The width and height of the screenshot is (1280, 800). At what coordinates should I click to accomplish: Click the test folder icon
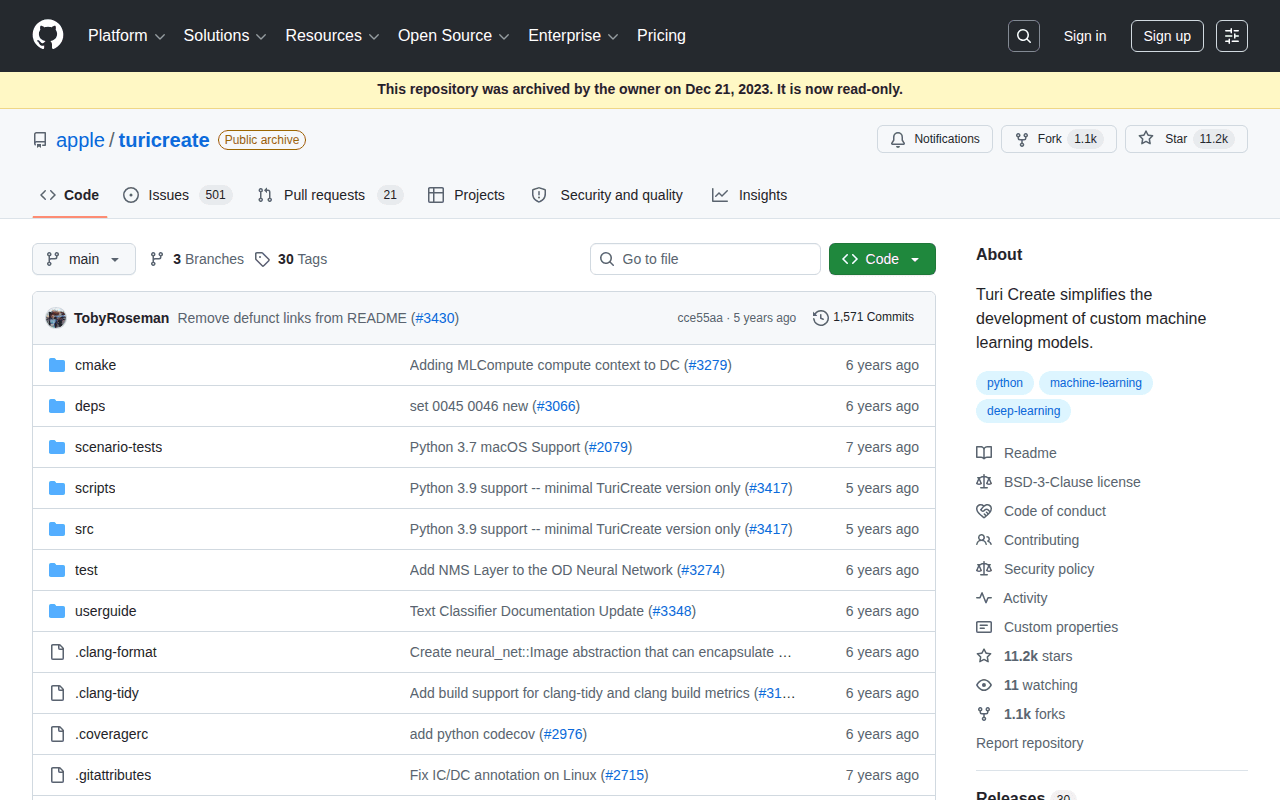click(x=57, y=570)
